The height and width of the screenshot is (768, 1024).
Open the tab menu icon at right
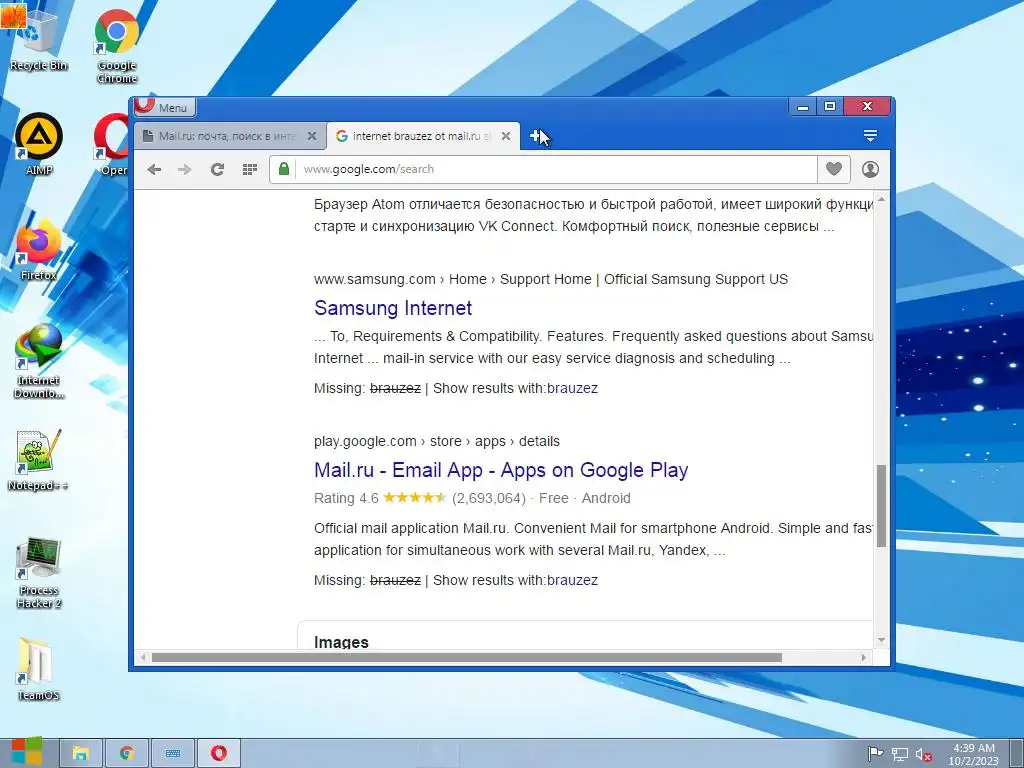click(x=870, y=136)
